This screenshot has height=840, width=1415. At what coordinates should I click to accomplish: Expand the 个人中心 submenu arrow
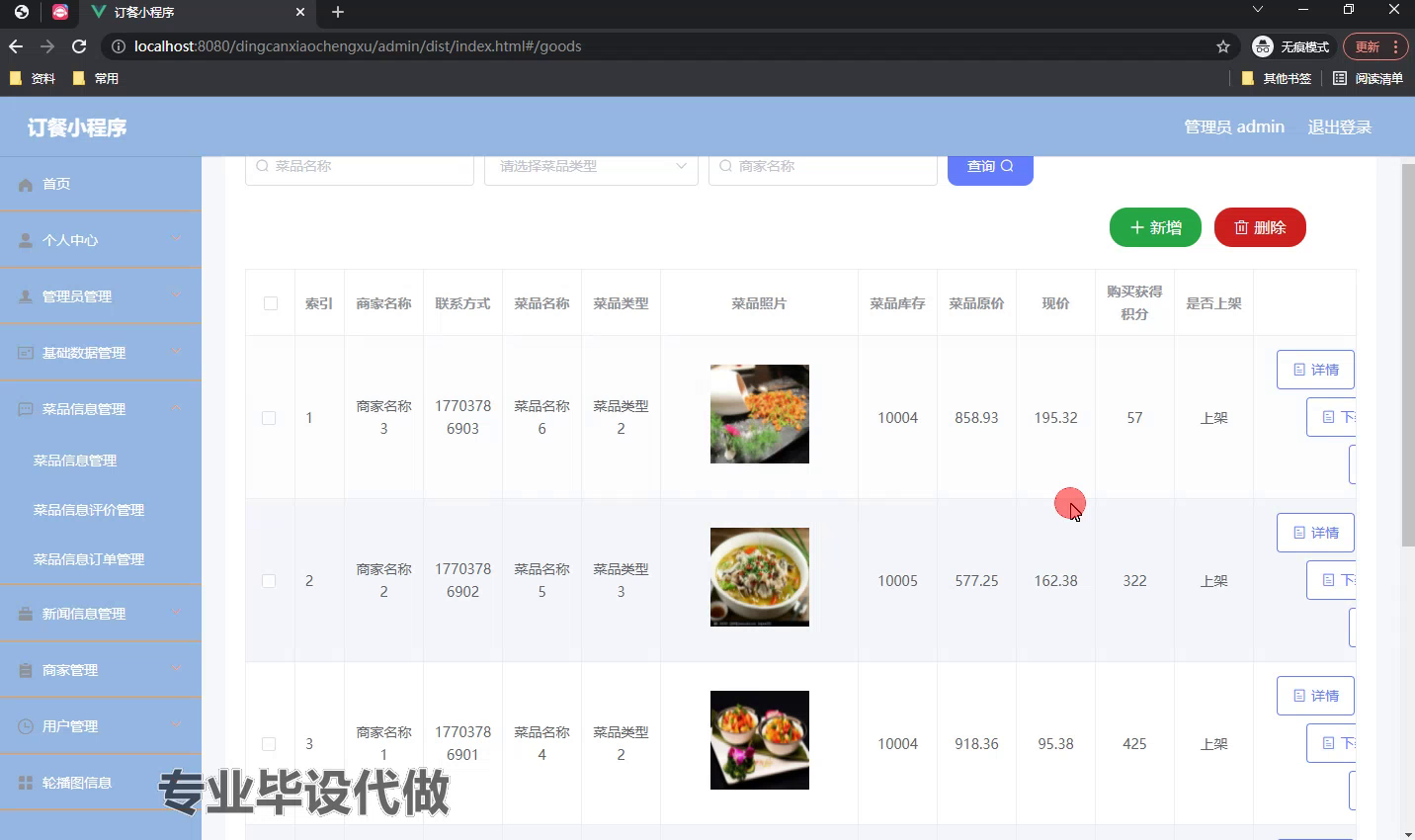point(176,240)
